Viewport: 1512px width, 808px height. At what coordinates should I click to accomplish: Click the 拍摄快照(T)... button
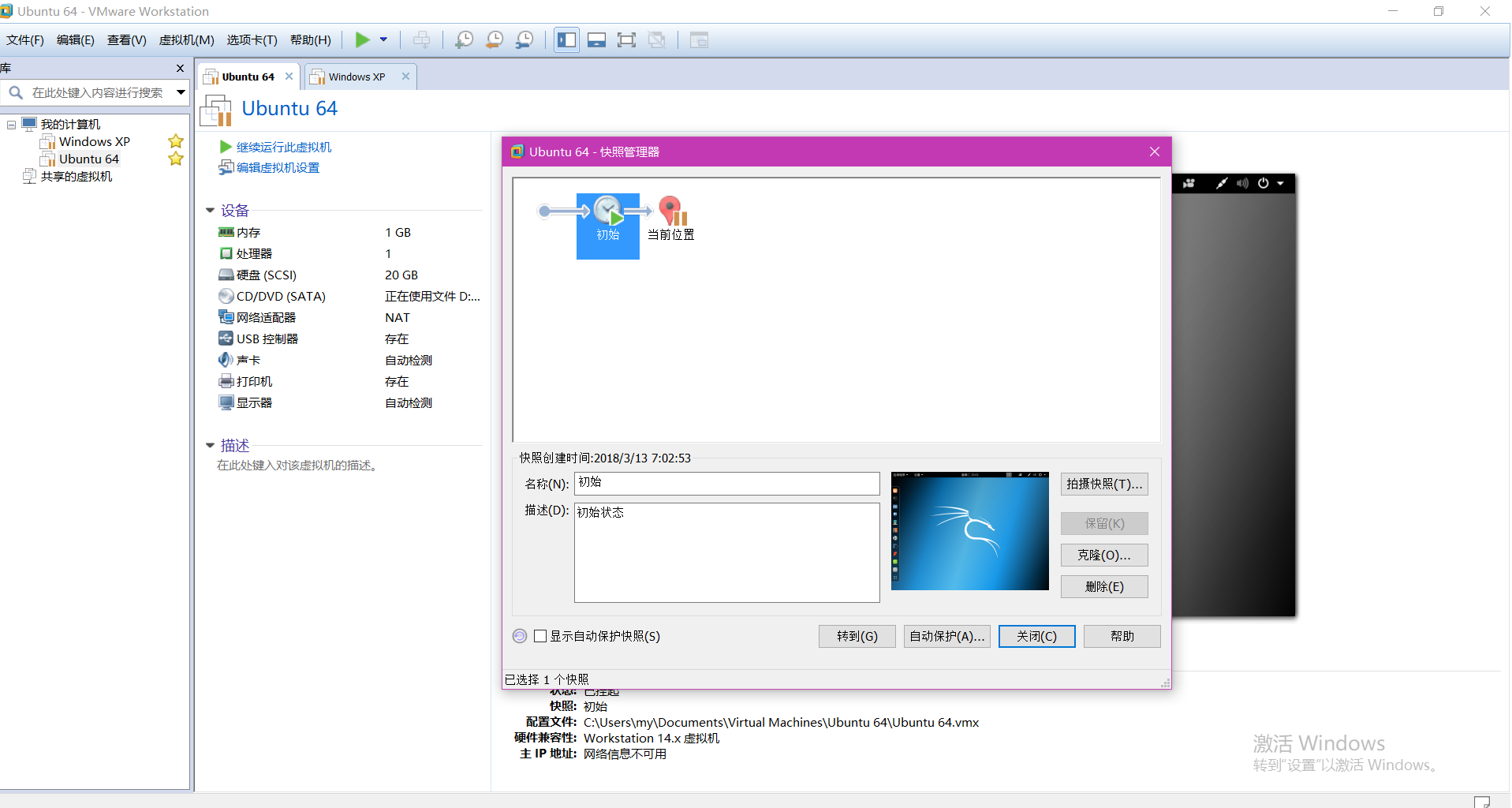pos(1104,484)
